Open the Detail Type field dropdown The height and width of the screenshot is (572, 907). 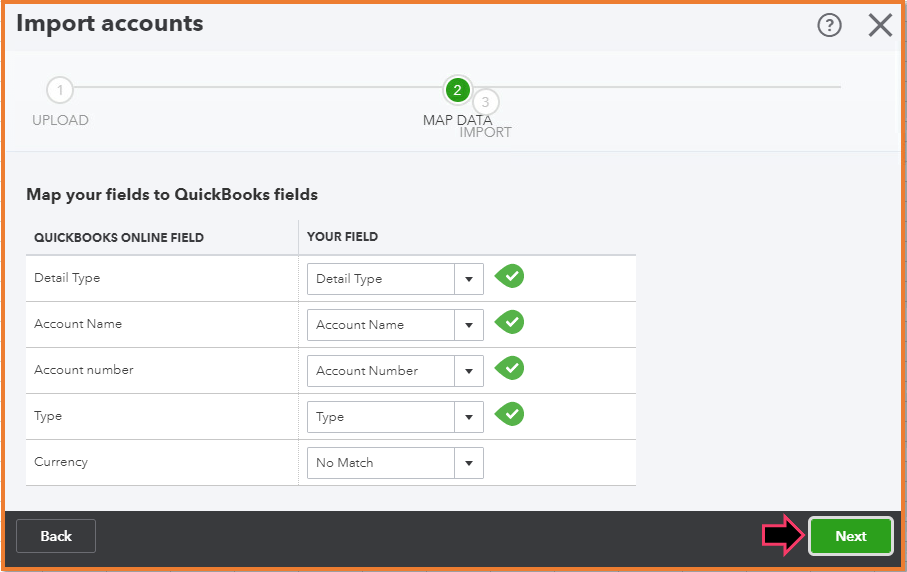[x=469, y=279]
